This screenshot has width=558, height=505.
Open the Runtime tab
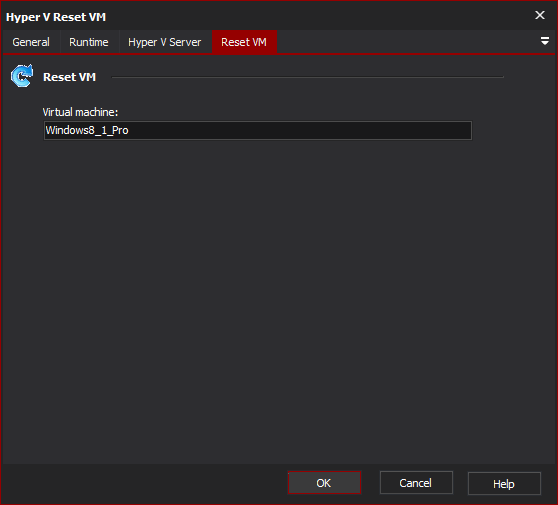[x=89, y=42]
